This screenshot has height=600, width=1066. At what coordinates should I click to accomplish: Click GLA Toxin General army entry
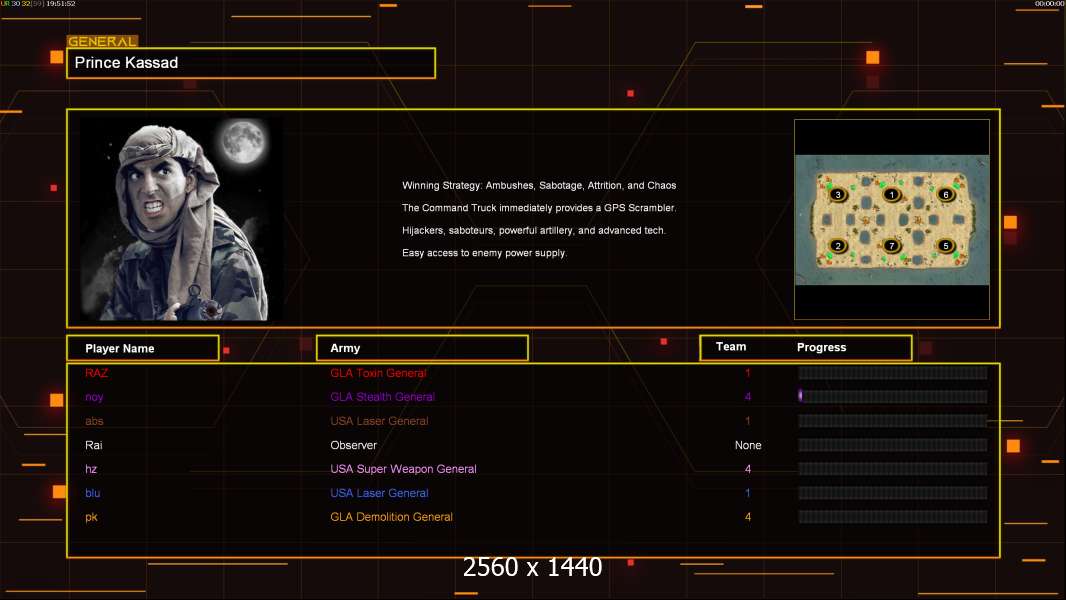point(378,373)
